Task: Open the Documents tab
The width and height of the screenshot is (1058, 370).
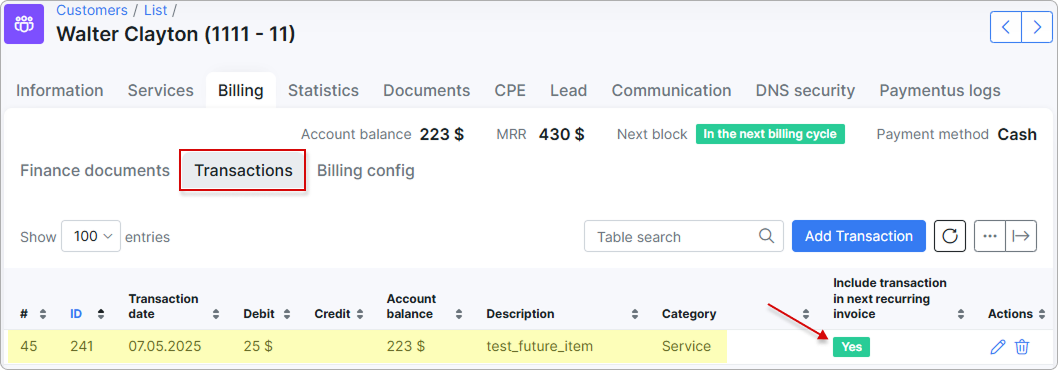Action: click(426, 90)
